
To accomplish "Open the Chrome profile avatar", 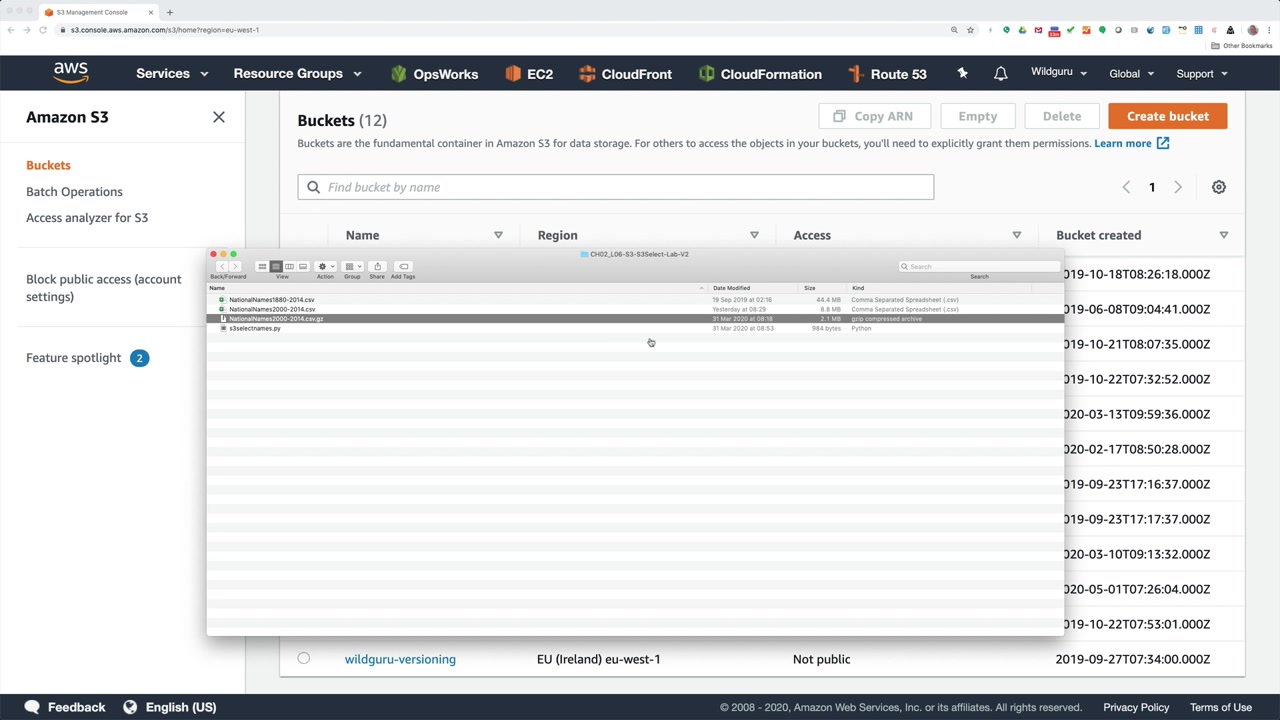I will (1252, 30).
